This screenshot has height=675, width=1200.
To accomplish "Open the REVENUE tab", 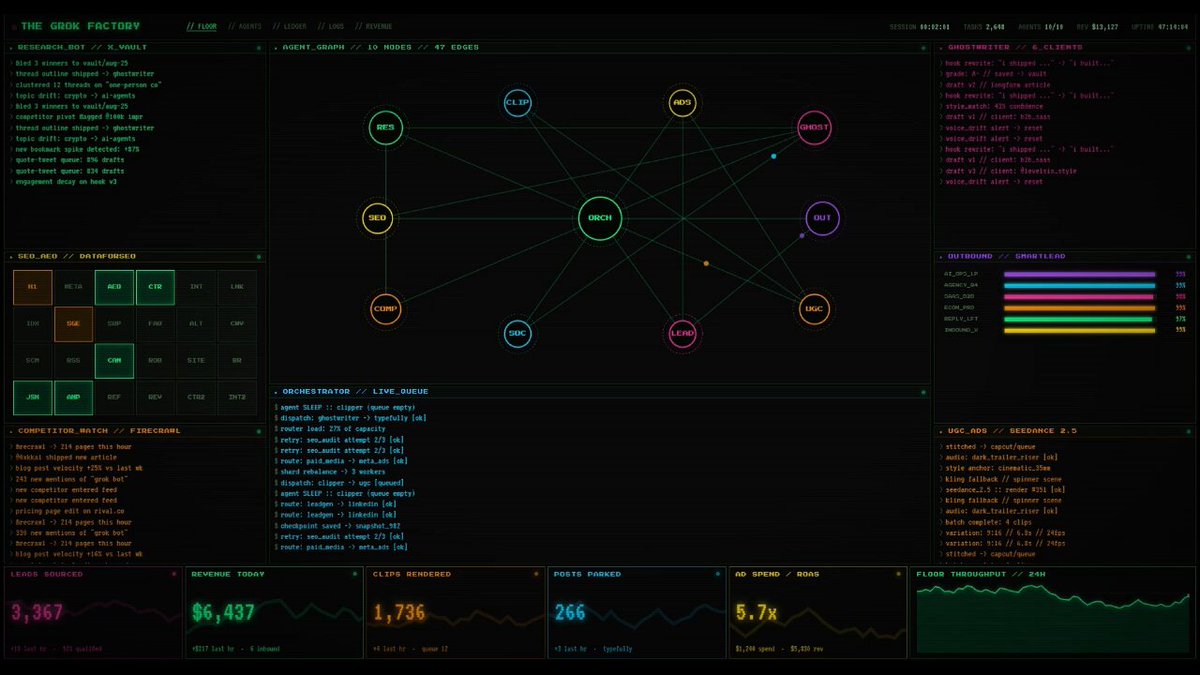I will [x=373, y=26].
